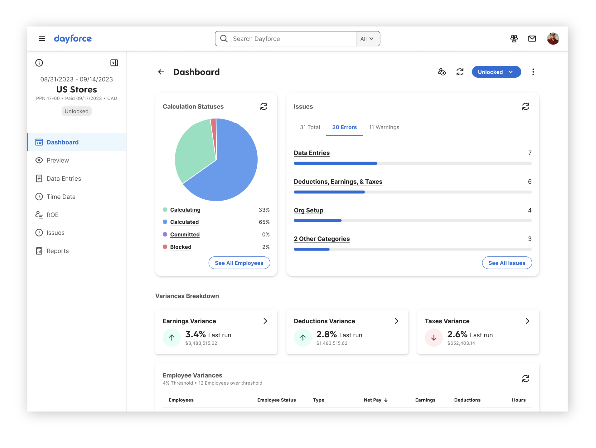The height and width of the screenshot is (448, 596).
Task: Open ROE in sidebar
Action: 77,215
